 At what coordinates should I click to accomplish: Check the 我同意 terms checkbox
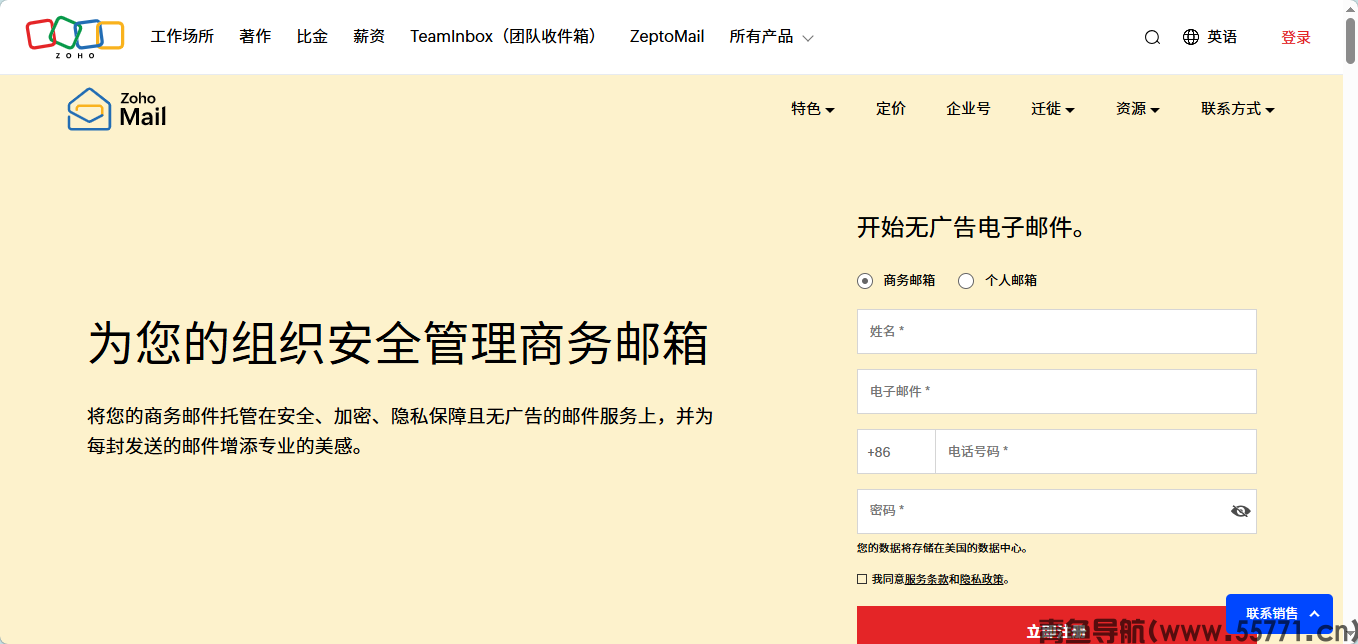point(862,579)
